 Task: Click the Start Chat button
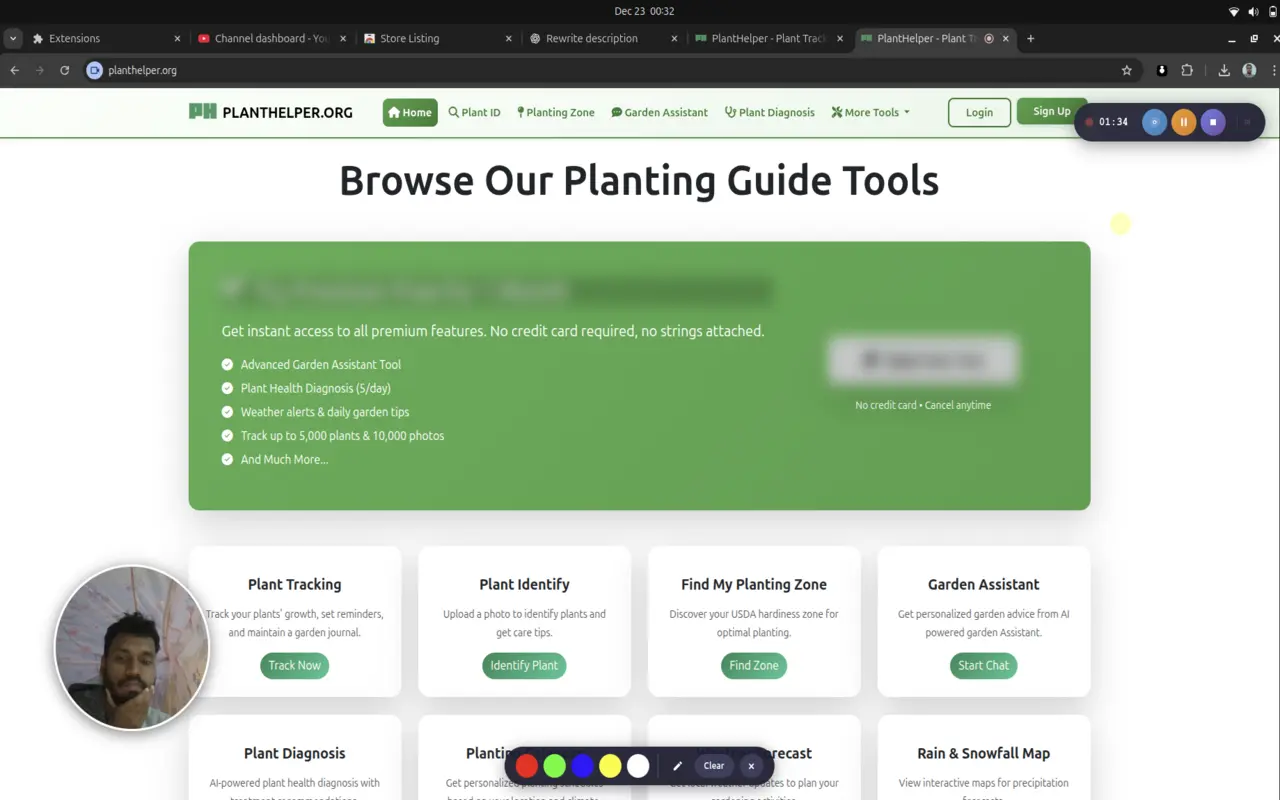[984, 665]
